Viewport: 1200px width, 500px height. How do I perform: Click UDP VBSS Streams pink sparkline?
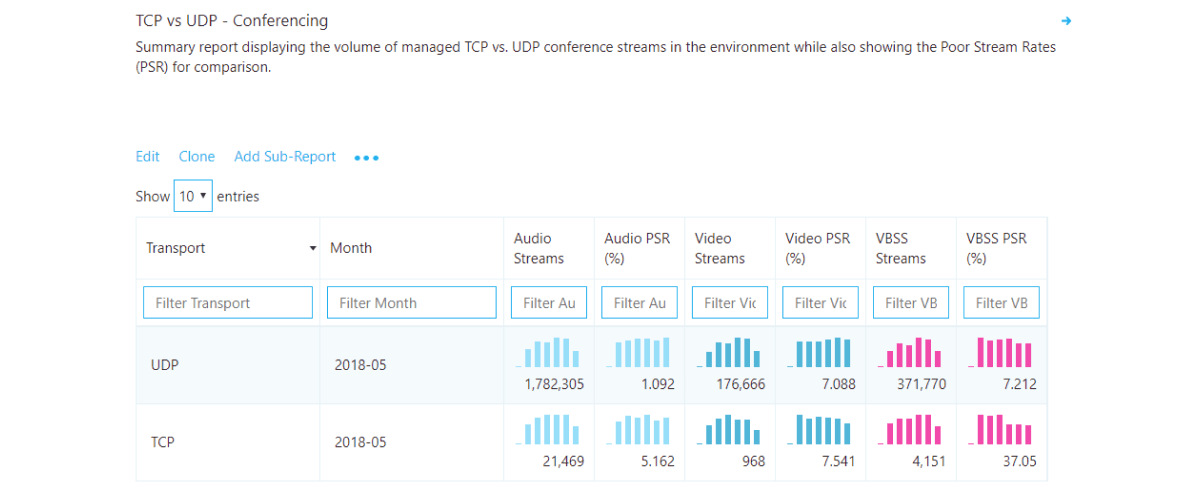pyautogui.click(x=910, y=353)
